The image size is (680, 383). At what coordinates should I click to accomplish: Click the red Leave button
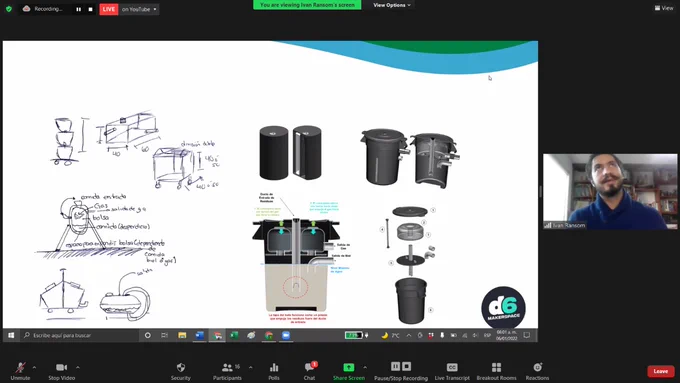click(660, 371)
